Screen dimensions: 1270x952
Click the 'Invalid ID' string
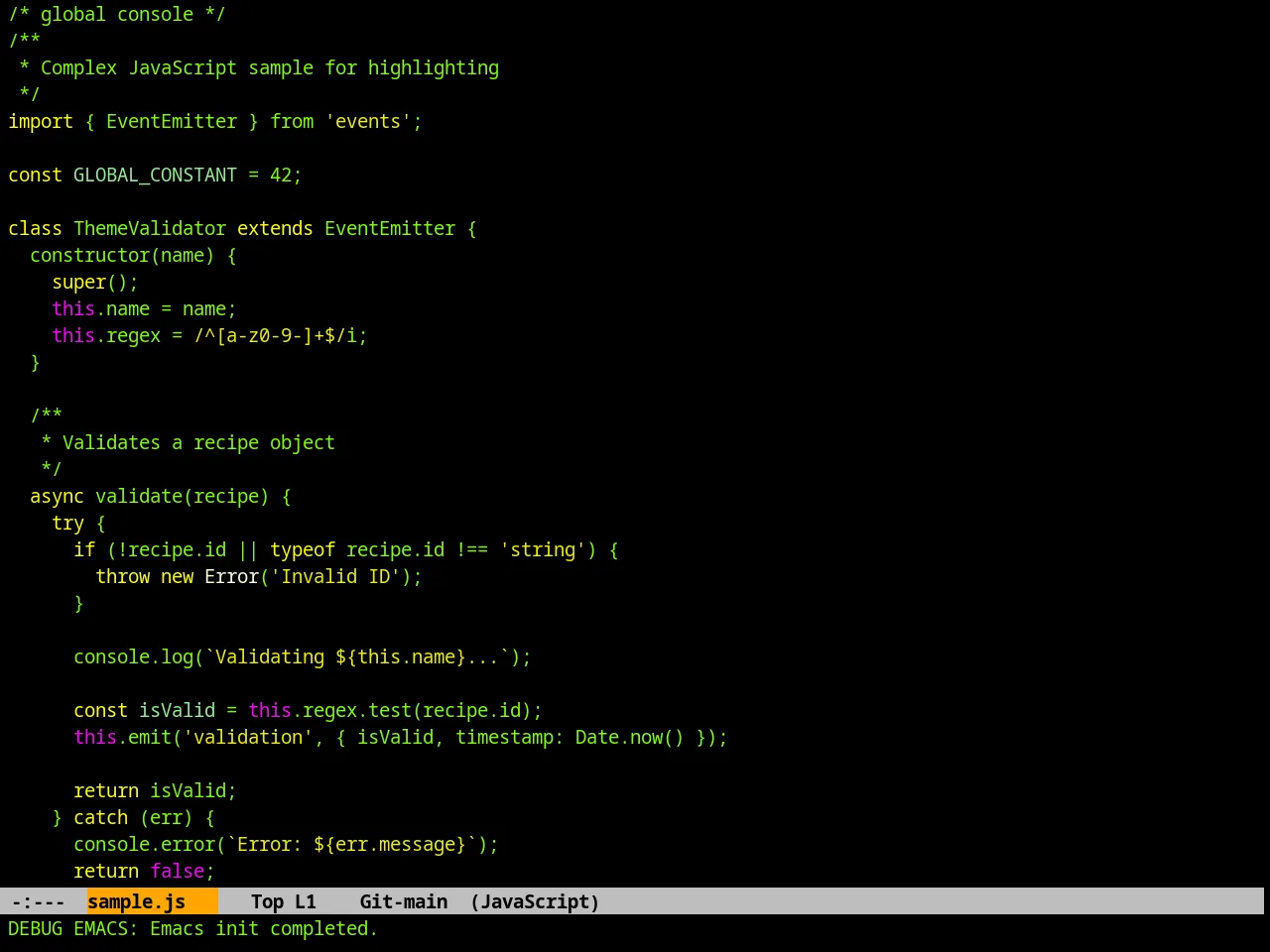tap(335, 576)
